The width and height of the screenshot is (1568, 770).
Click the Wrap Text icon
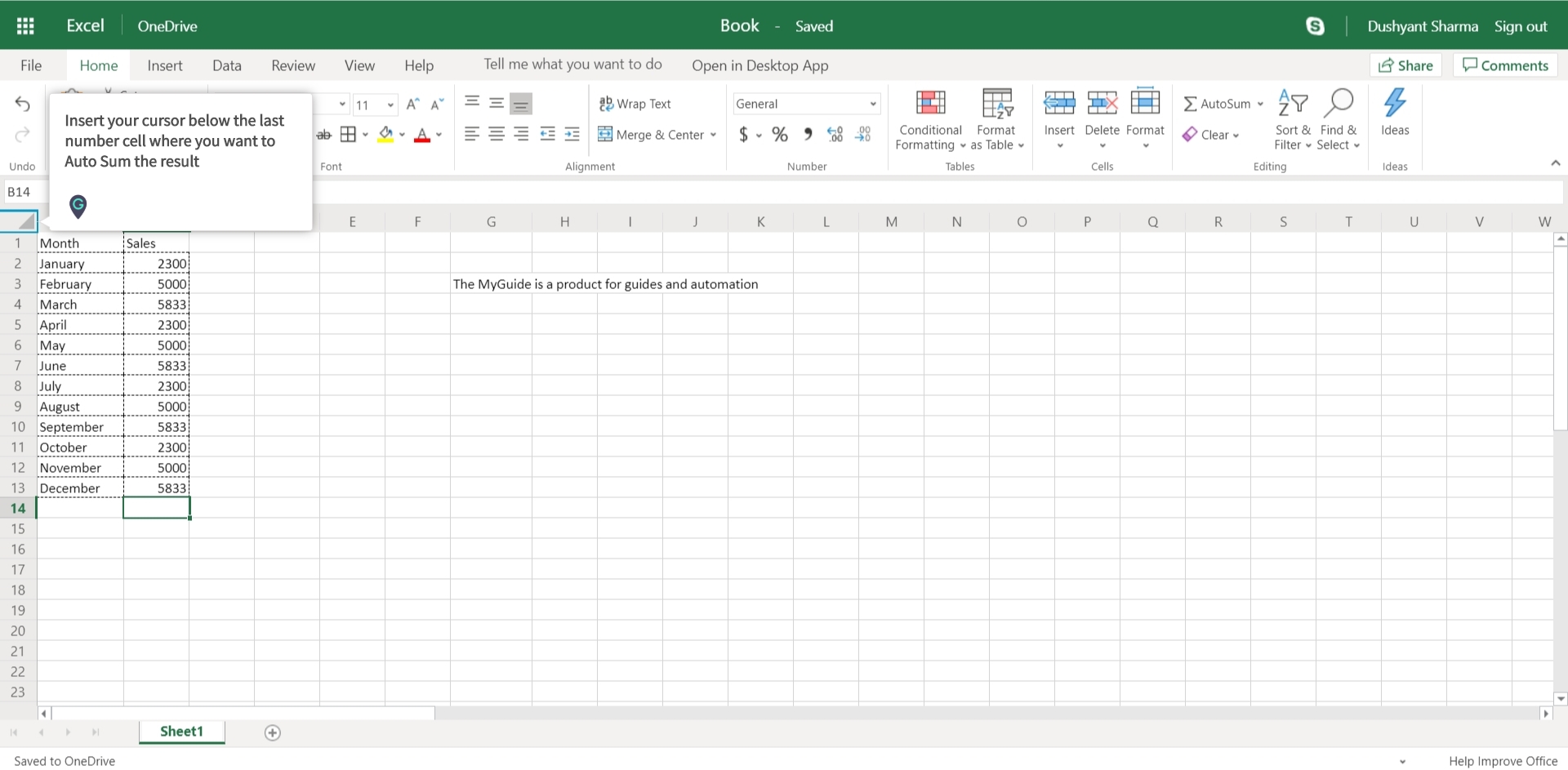[x=607, y=104]
